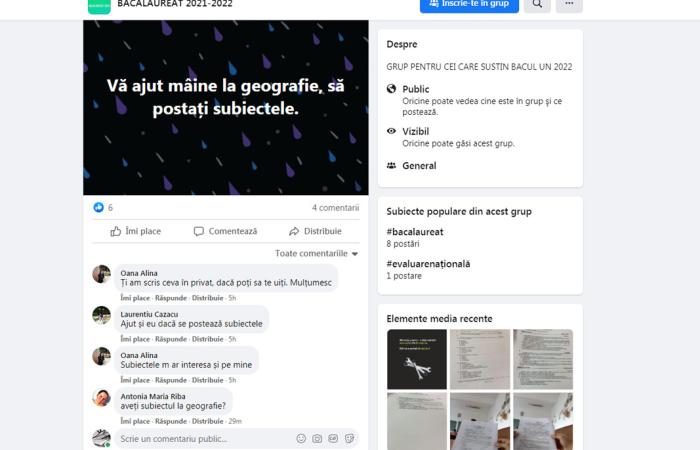Click the Comentează button
This screenshot has height=450, width=700.
pos(225,231)
